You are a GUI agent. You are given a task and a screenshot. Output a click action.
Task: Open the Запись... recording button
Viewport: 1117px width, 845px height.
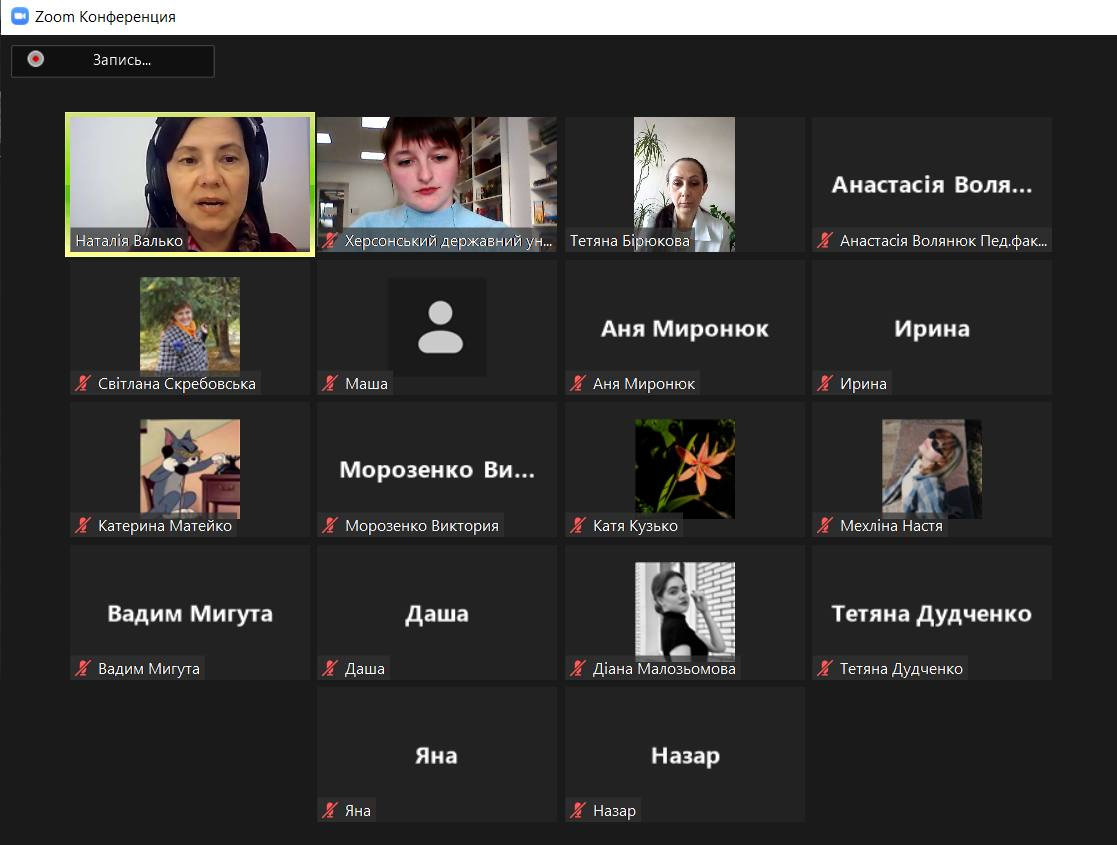(113, 61)
